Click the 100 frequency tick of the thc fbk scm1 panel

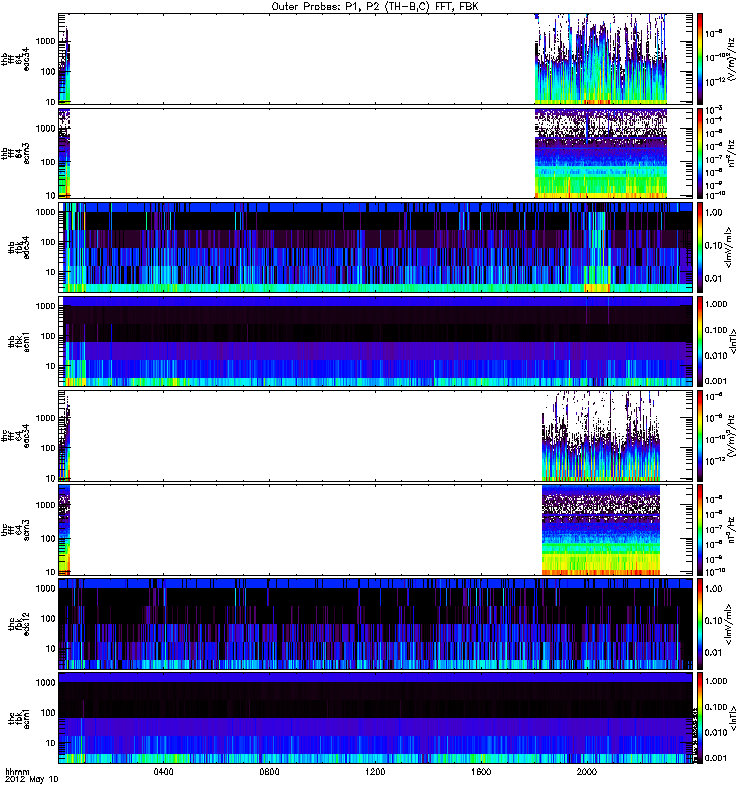tap(47, 713)
